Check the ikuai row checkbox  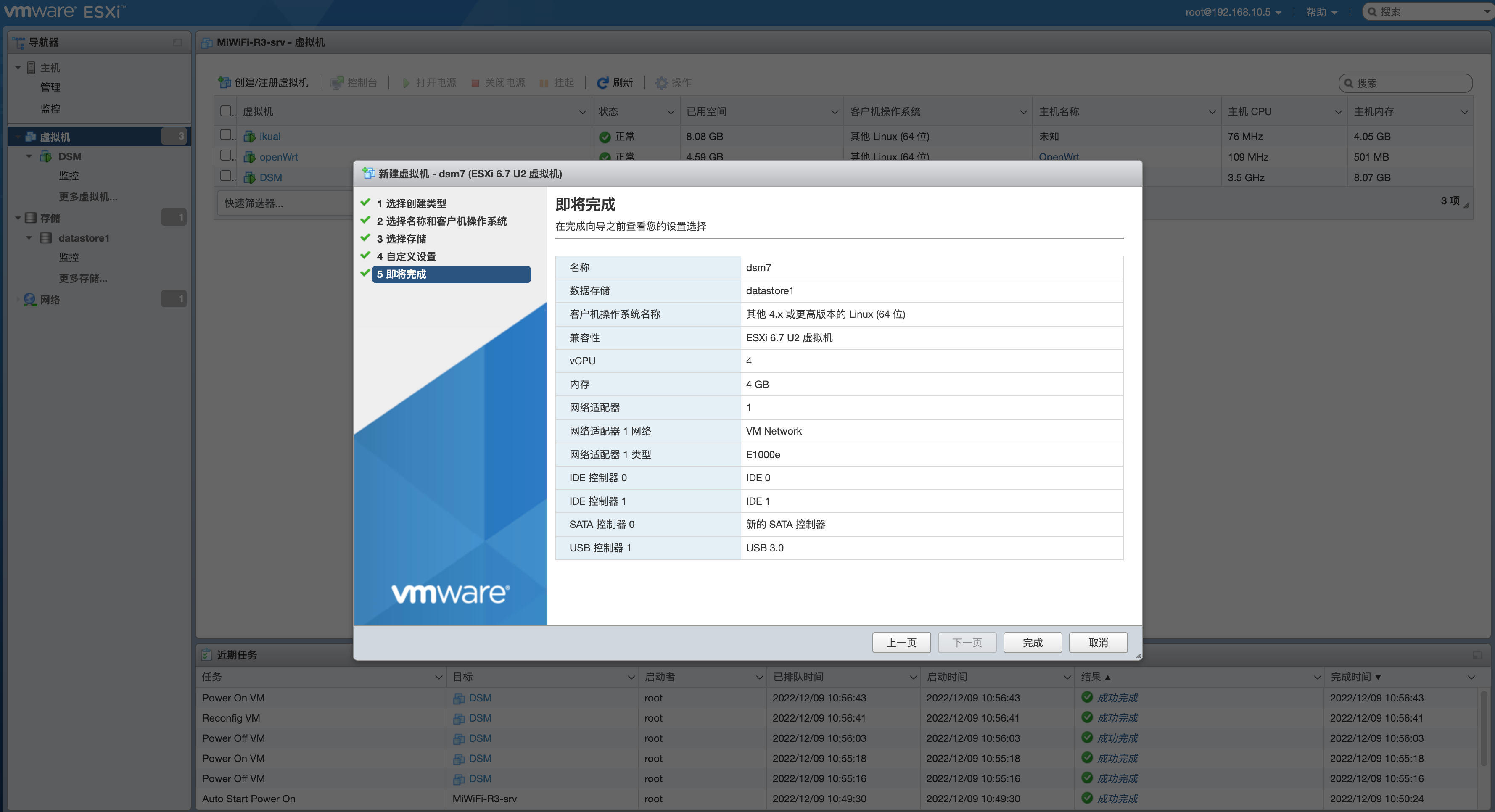point(226,135)
